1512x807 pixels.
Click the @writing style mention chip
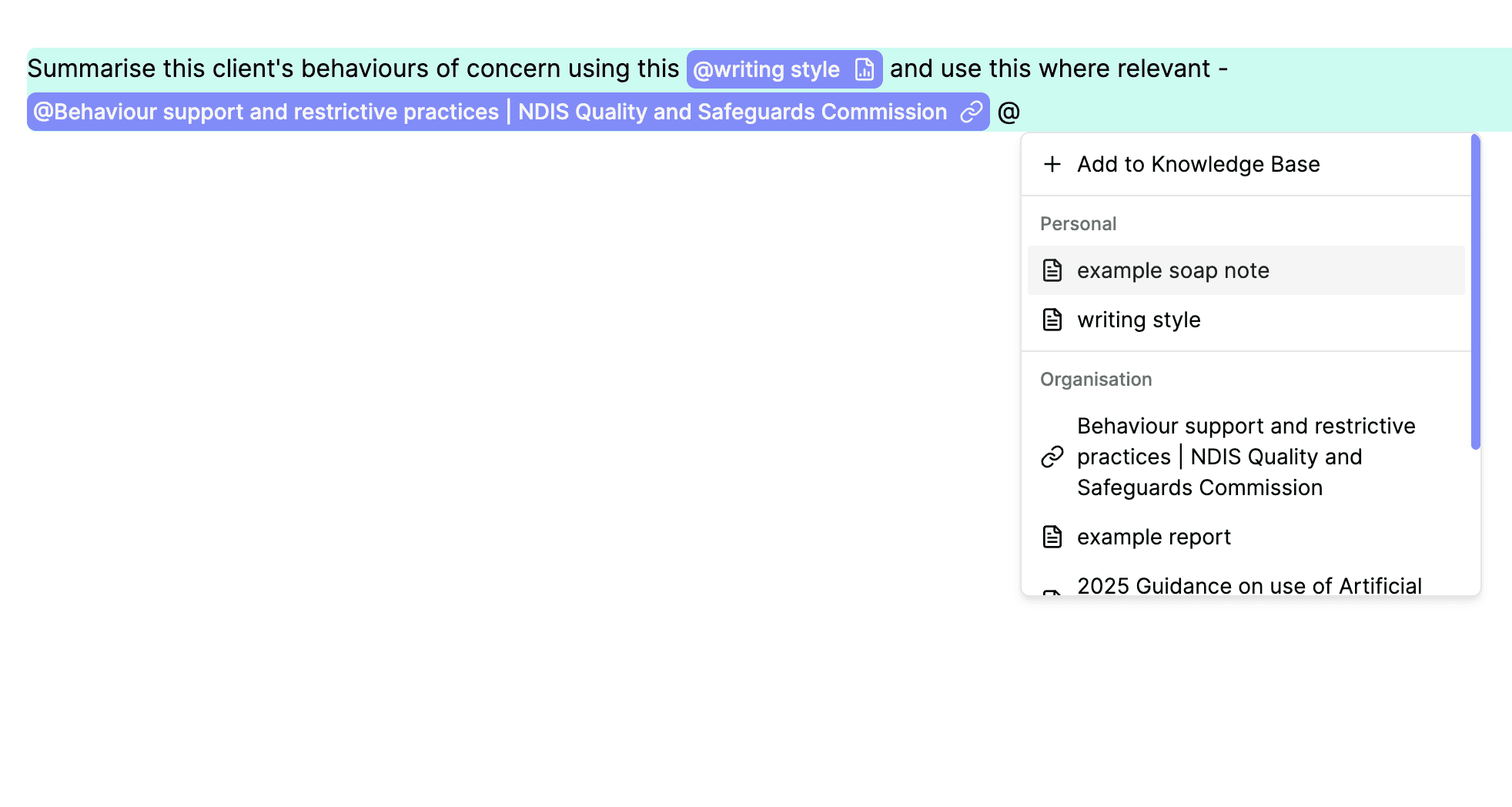[766, 69]
